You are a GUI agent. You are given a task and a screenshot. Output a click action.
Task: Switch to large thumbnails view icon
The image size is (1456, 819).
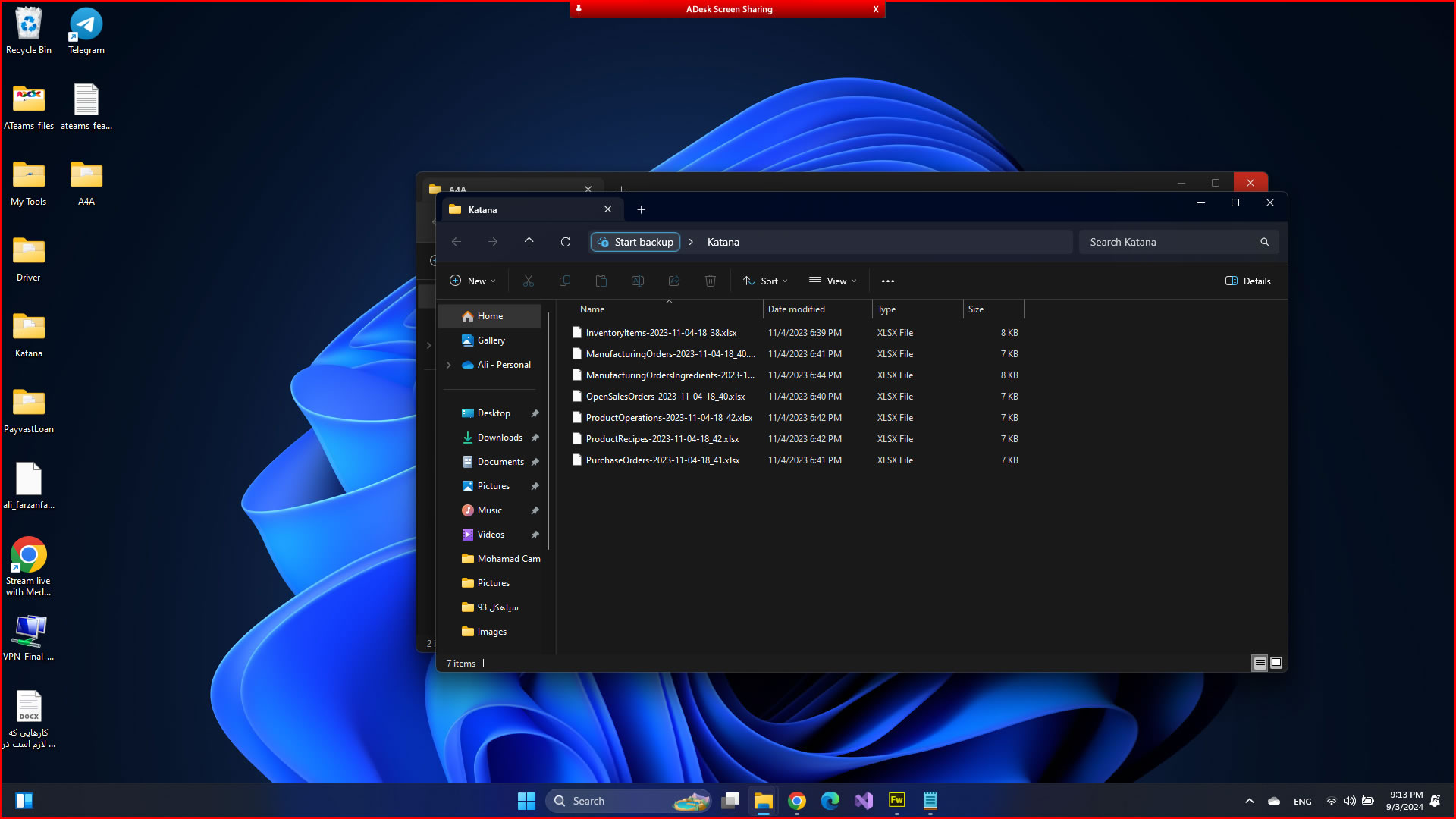pyautogui.click(x=1276, y=663)
